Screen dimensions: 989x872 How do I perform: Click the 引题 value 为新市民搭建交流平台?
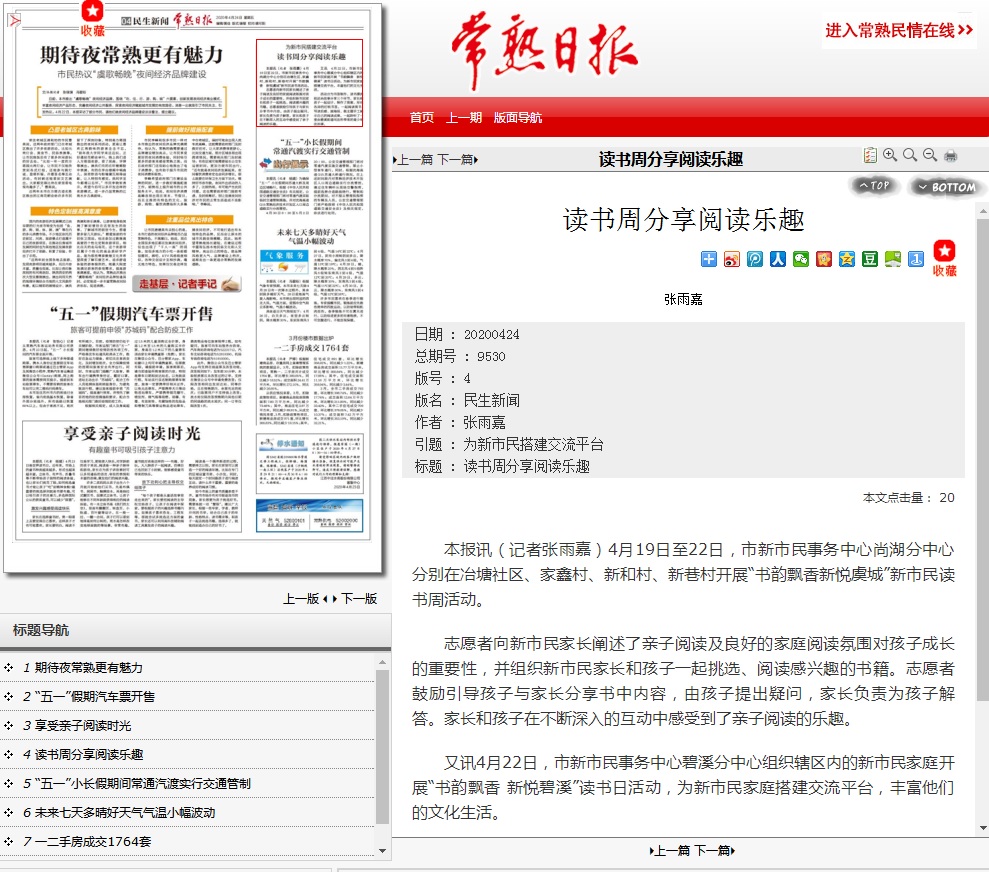pyautogui.click(x=533, y=445)
